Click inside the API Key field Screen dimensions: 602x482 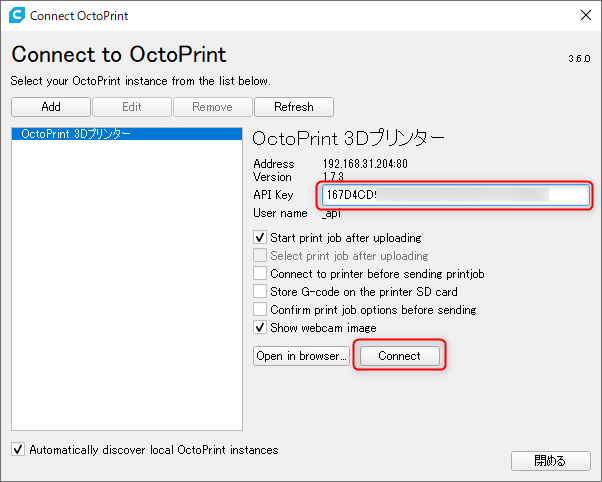point(456,195)
